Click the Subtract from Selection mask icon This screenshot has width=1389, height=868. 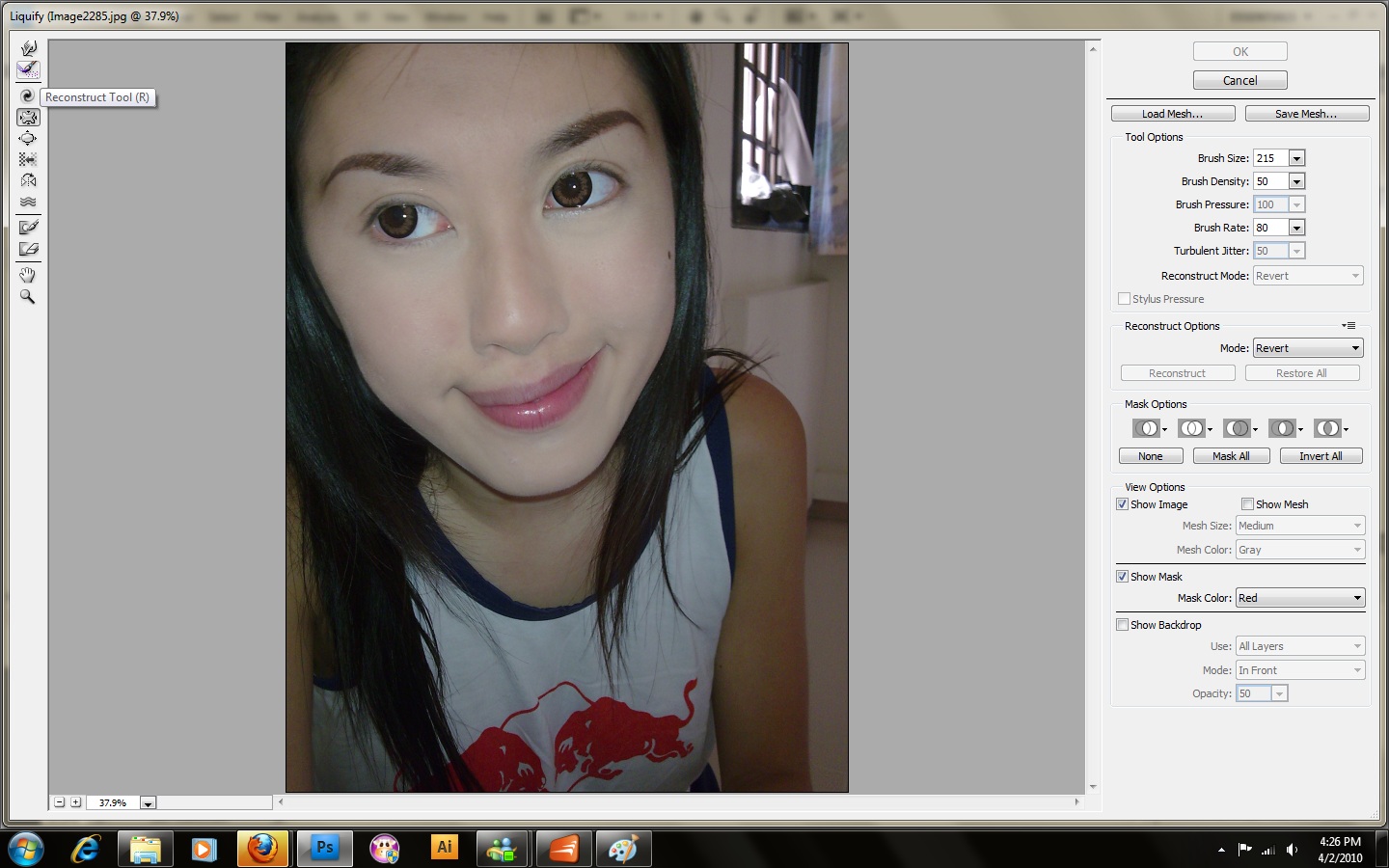click(x=1237, y=428)
